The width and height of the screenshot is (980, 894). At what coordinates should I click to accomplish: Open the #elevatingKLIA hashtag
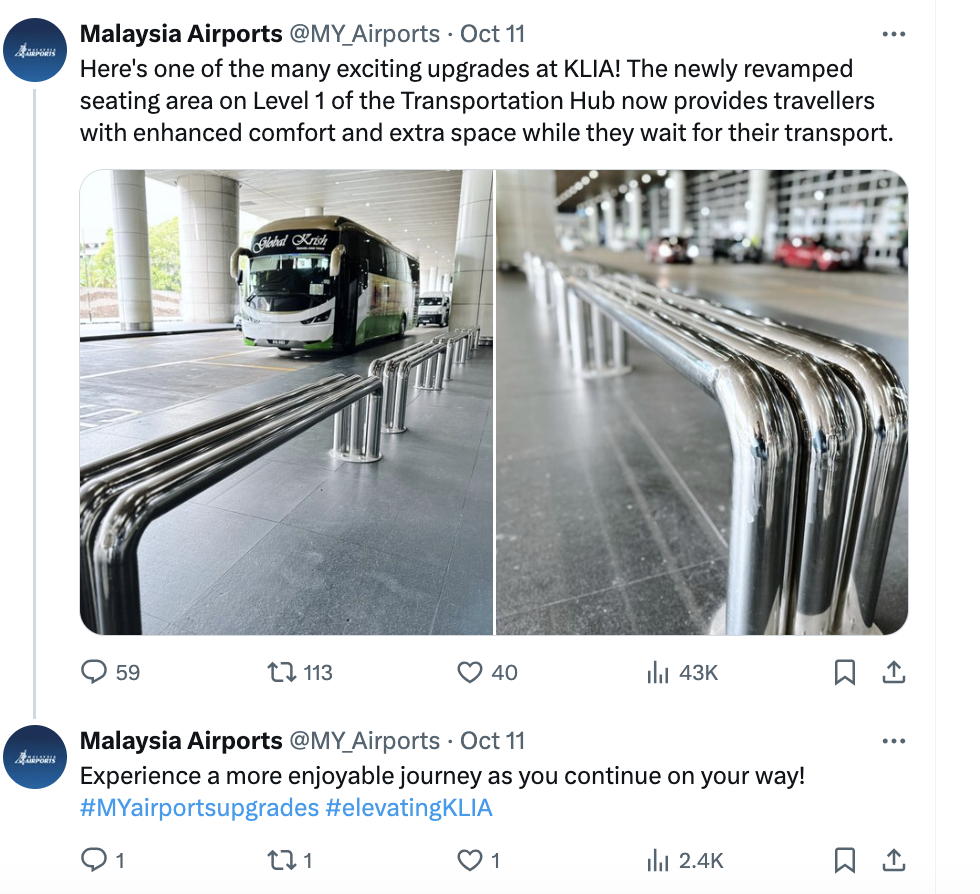coord(409,808)
